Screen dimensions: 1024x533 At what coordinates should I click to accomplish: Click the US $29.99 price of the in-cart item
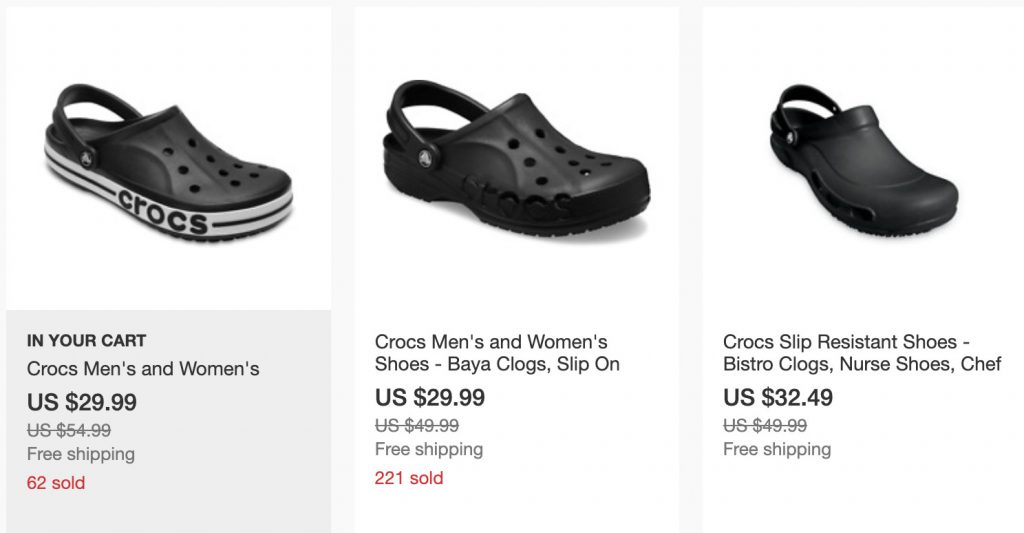(x=82, y=402)
